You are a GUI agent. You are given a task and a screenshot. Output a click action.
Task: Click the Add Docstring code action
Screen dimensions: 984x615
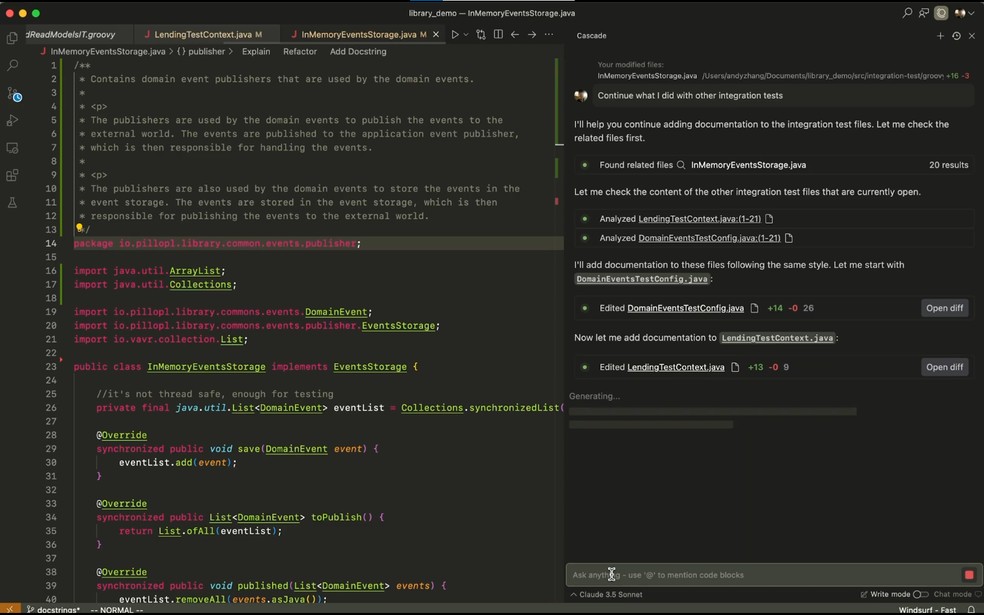358,51
